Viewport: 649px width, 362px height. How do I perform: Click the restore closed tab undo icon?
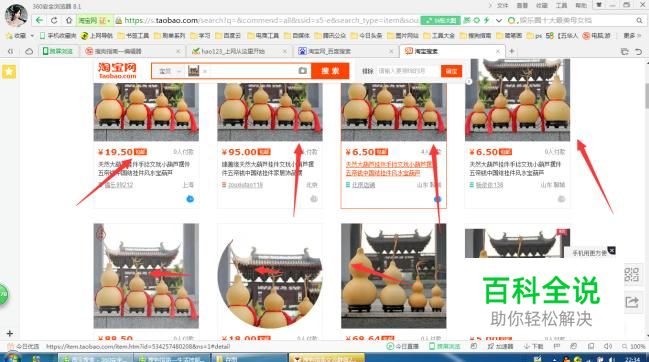click(639, 51)
